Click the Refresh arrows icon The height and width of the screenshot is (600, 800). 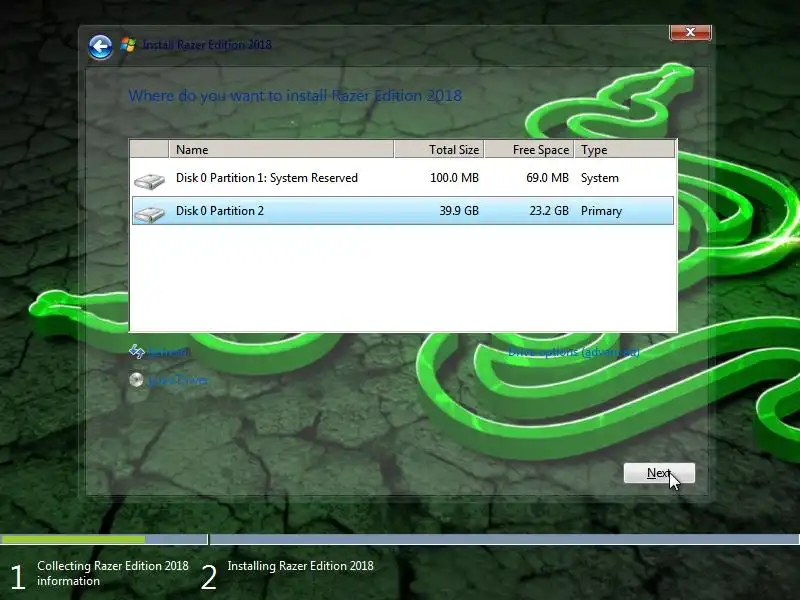click(x=136, y=351)
